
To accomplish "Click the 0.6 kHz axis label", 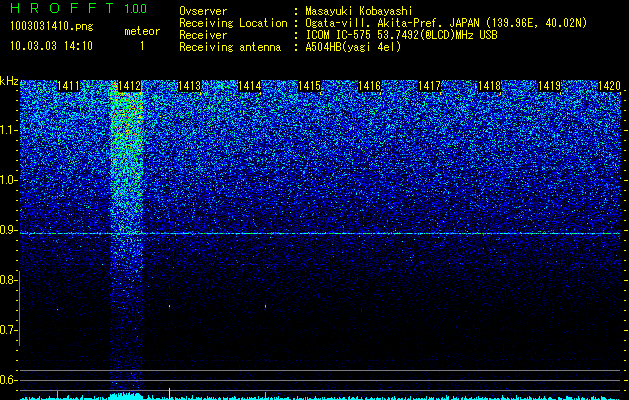I will pos(6,380).
